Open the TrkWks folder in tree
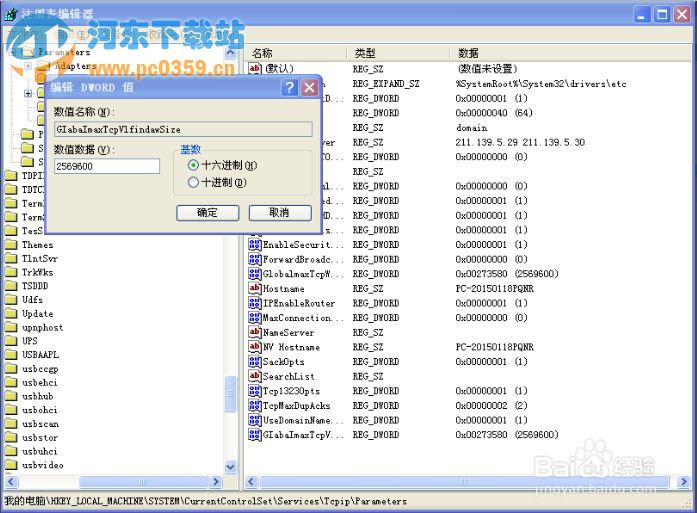 37,272
